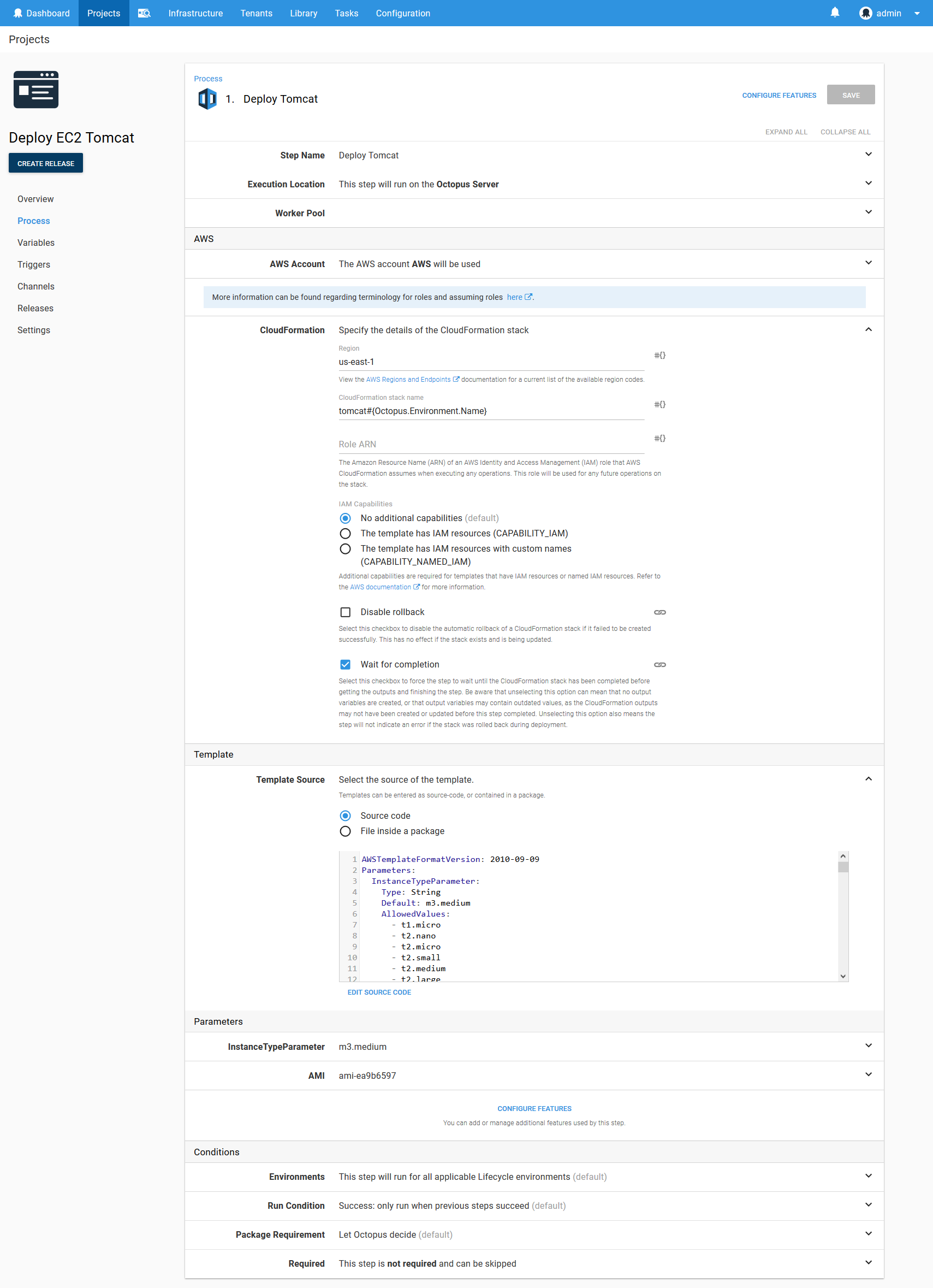Enable the Disable rollback checkbox

[345, 612]
